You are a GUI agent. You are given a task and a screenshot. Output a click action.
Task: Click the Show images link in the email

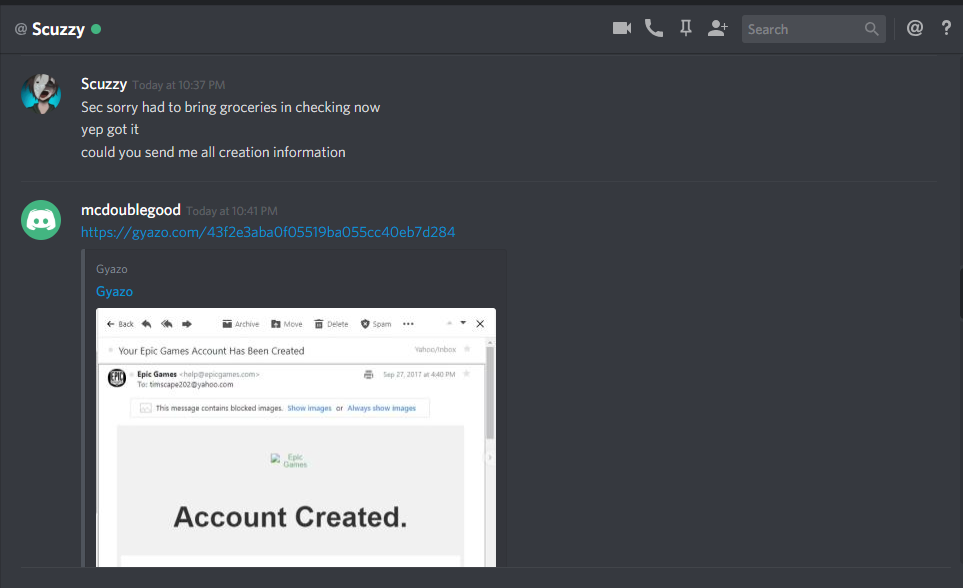(x=309, y=408)
